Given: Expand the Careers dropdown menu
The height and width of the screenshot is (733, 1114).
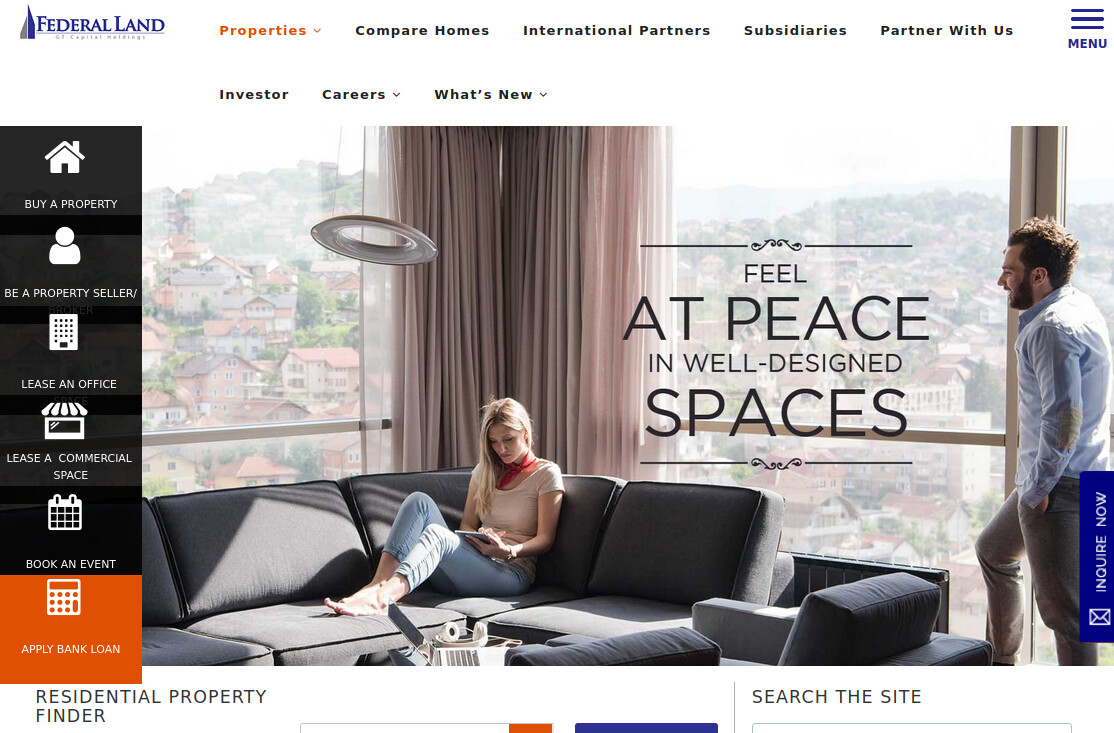Looking at the screenshot, I should pyautogui.click(x=361, y=94).
